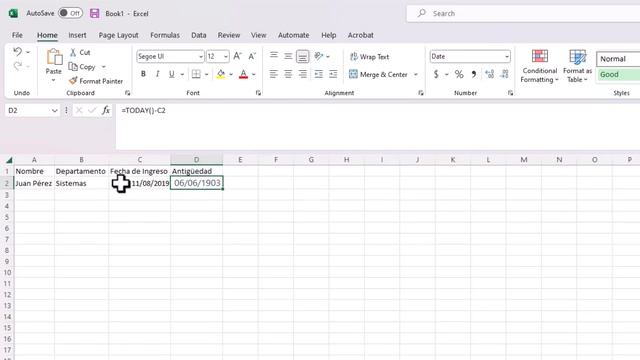Increase indent in cell
The width and height of the screenshot is (640, 360).
coord(333,74)
